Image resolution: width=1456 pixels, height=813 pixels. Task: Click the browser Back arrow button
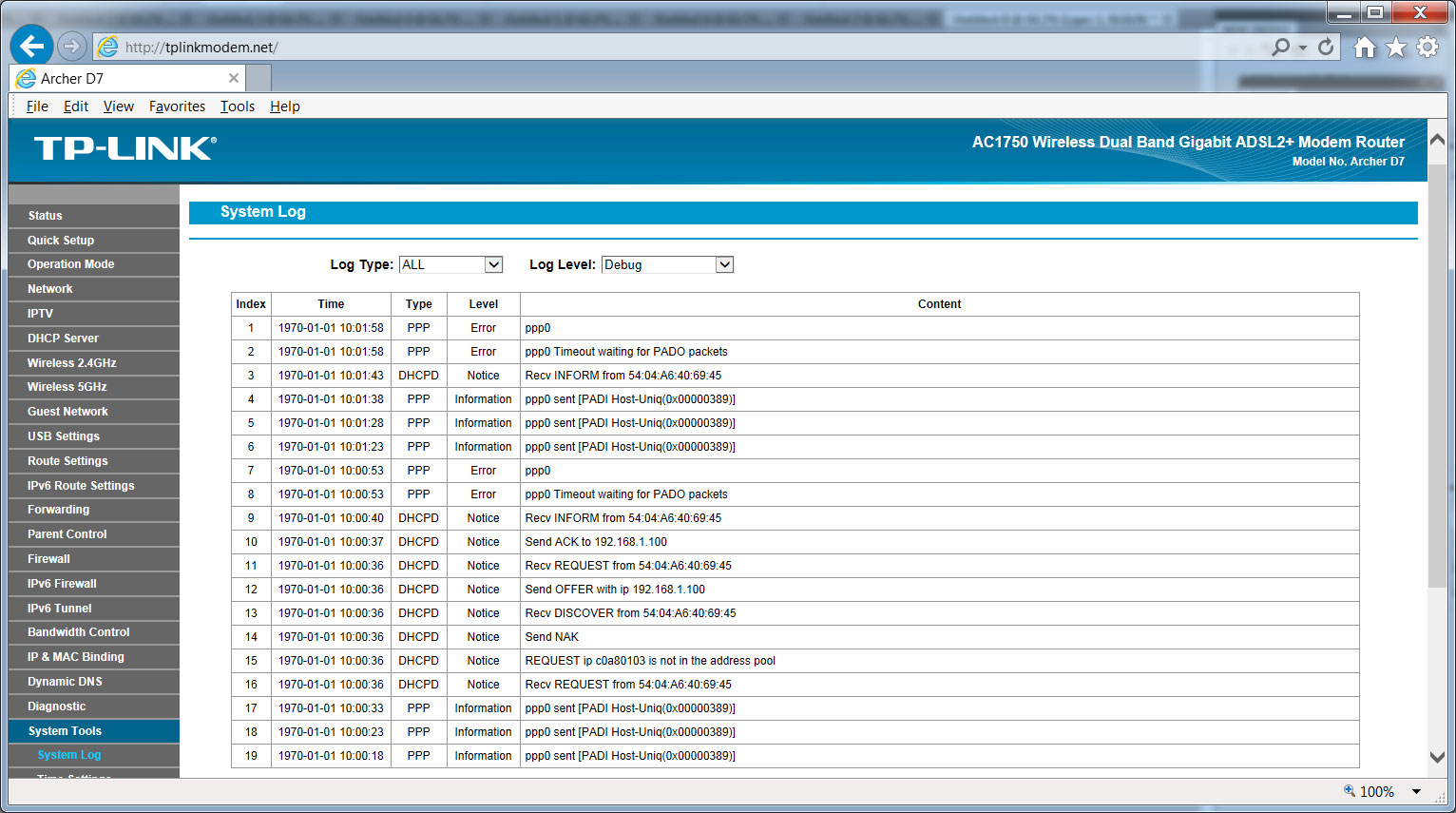pos(31,46)
